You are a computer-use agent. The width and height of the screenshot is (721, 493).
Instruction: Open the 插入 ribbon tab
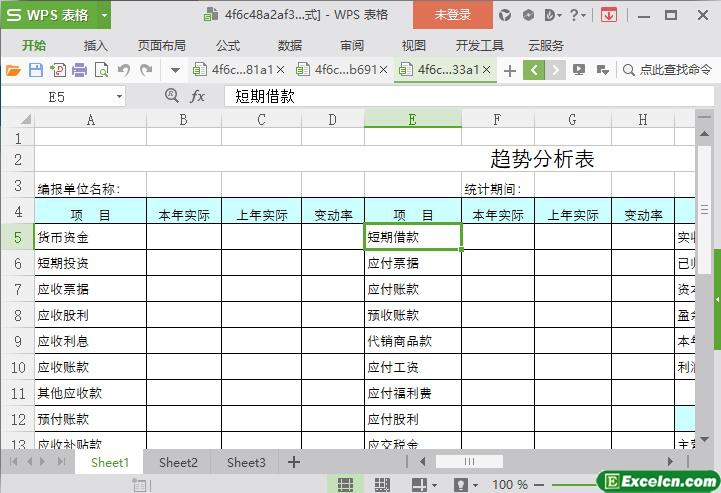pos(96,46)
